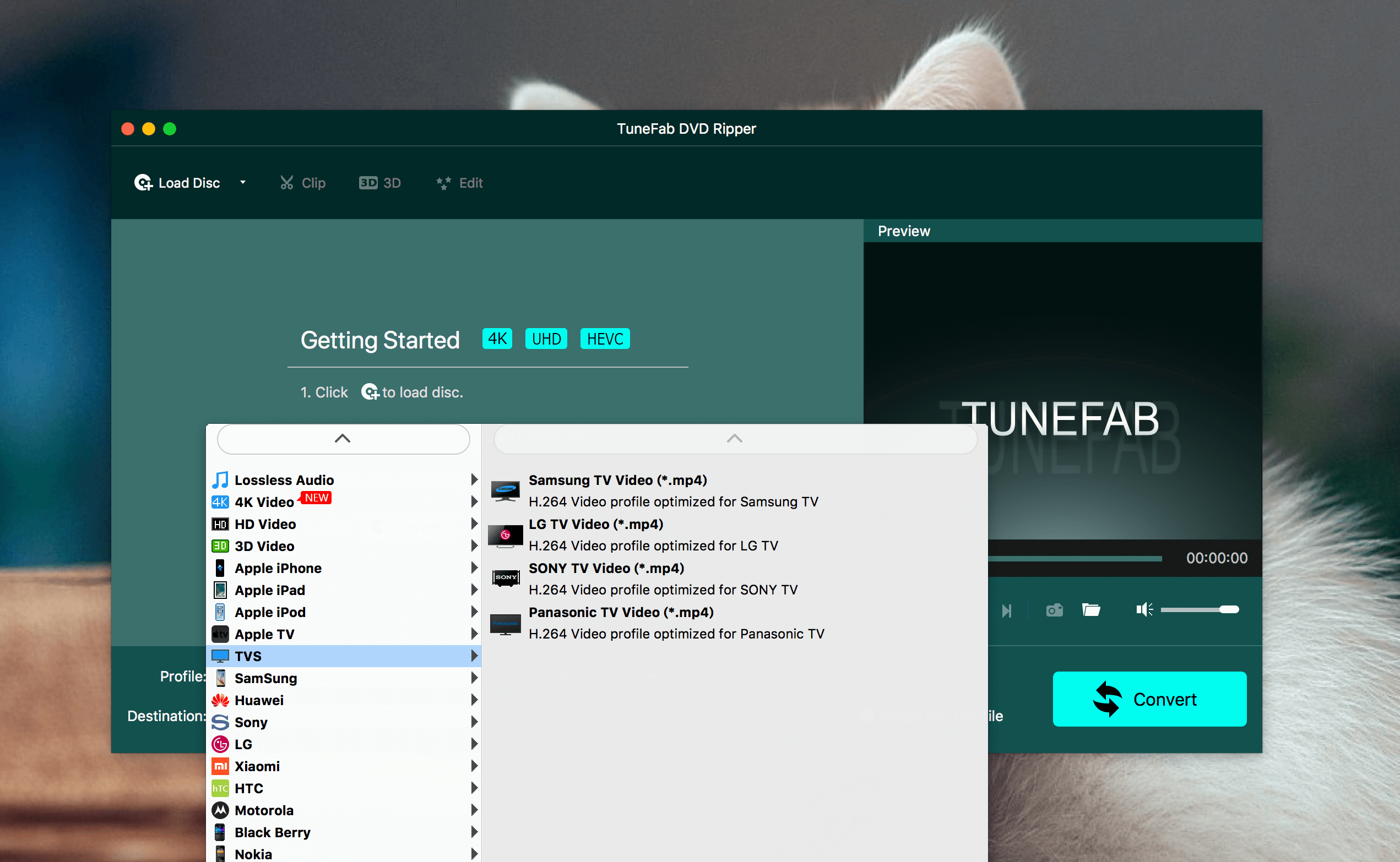Click the LG logo icon
Image resolution: width=1400 pixels, height=862 pixels.
[x=220, y=744]
